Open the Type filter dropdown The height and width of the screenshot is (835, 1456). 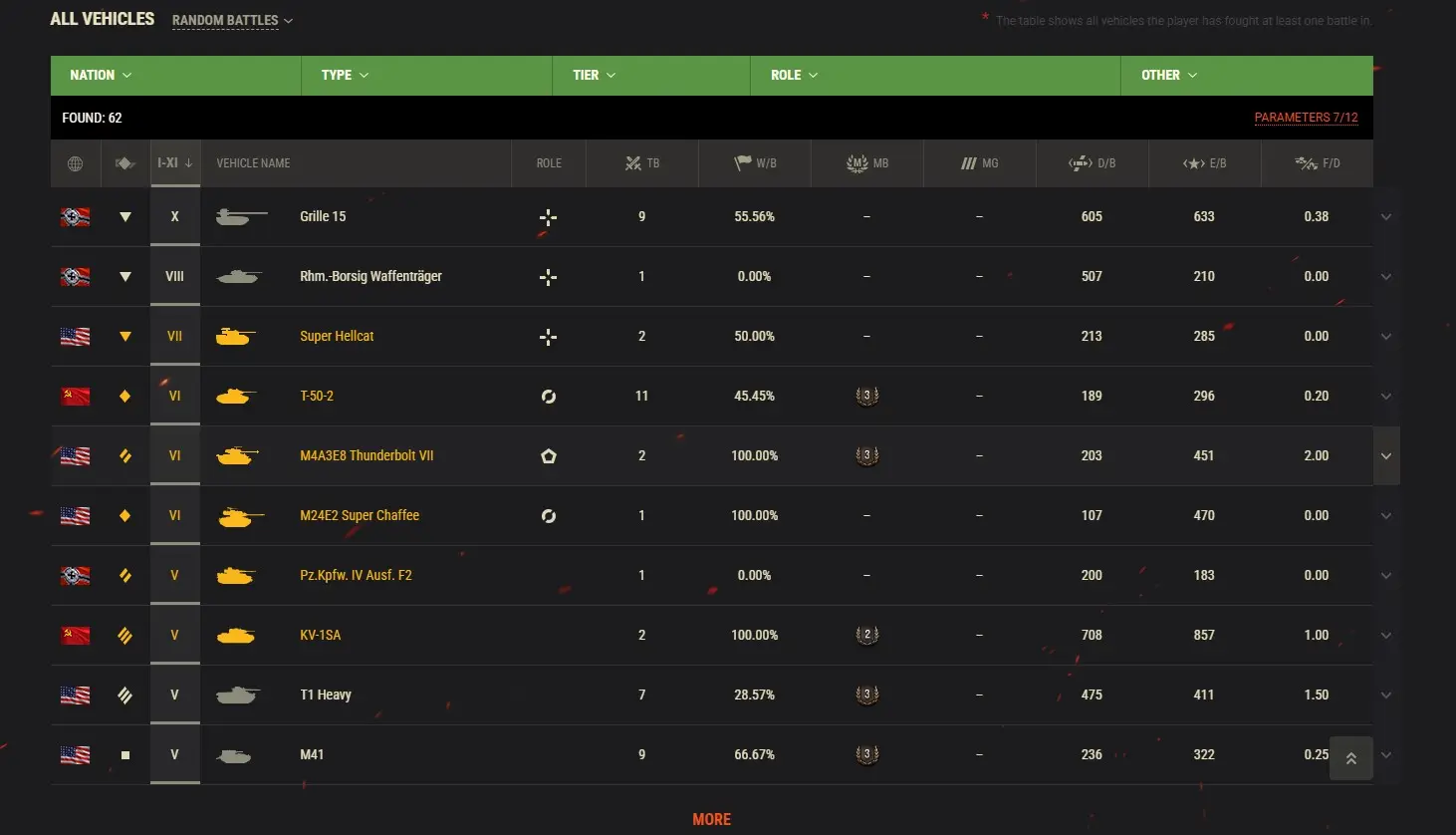click(345, 76)
